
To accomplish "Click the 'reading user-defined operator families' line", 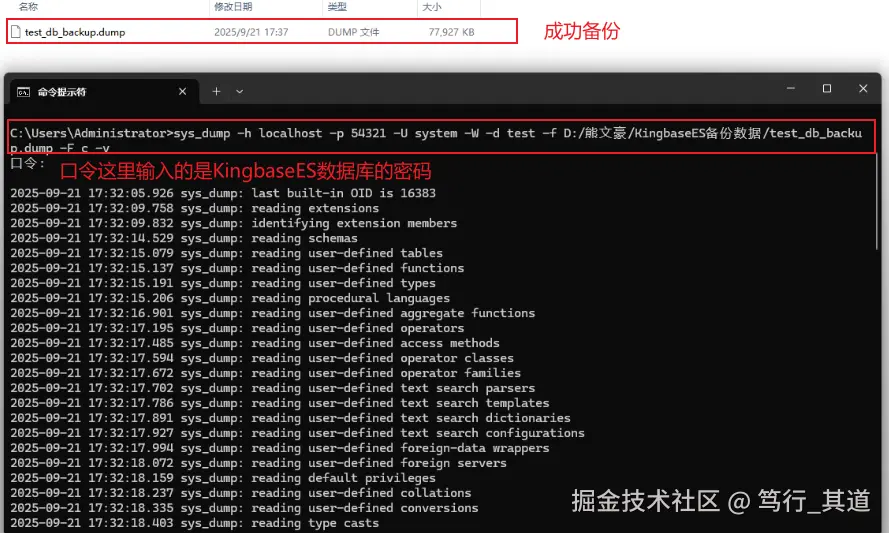I will click(265, 373).
